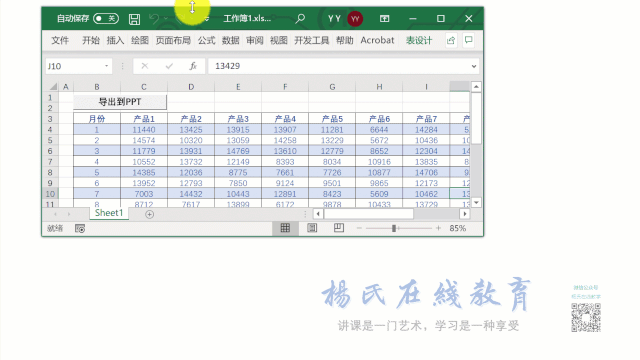
Task: Toggle the AutoSave switch
Action: (x=106, y=18)
